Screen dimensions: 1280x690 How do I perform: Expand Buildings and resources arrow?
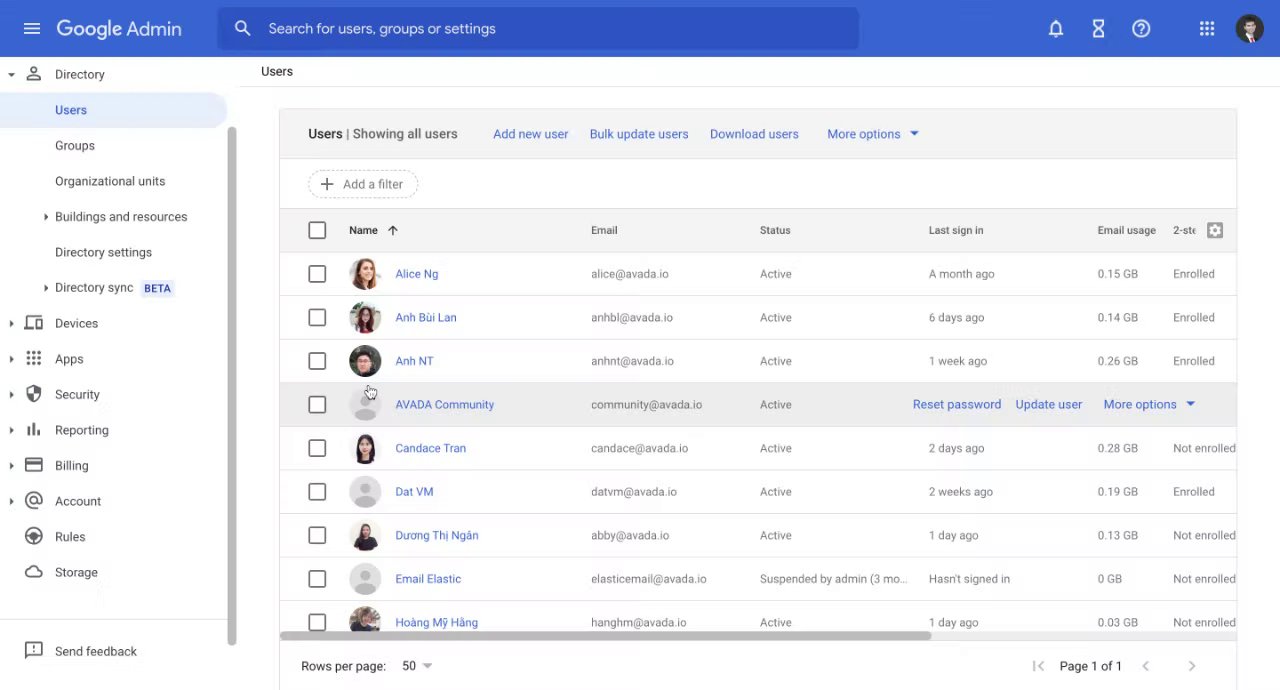coord(46,217)
